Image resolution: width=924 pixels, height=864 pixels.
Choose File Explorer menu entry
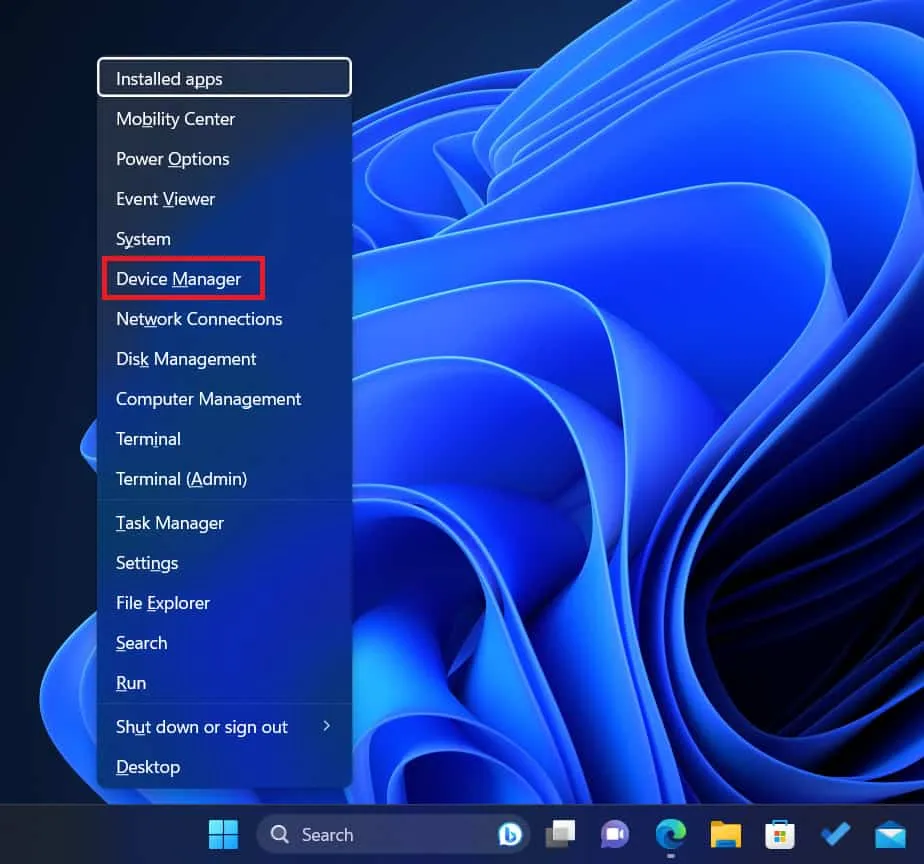point(225,603)
